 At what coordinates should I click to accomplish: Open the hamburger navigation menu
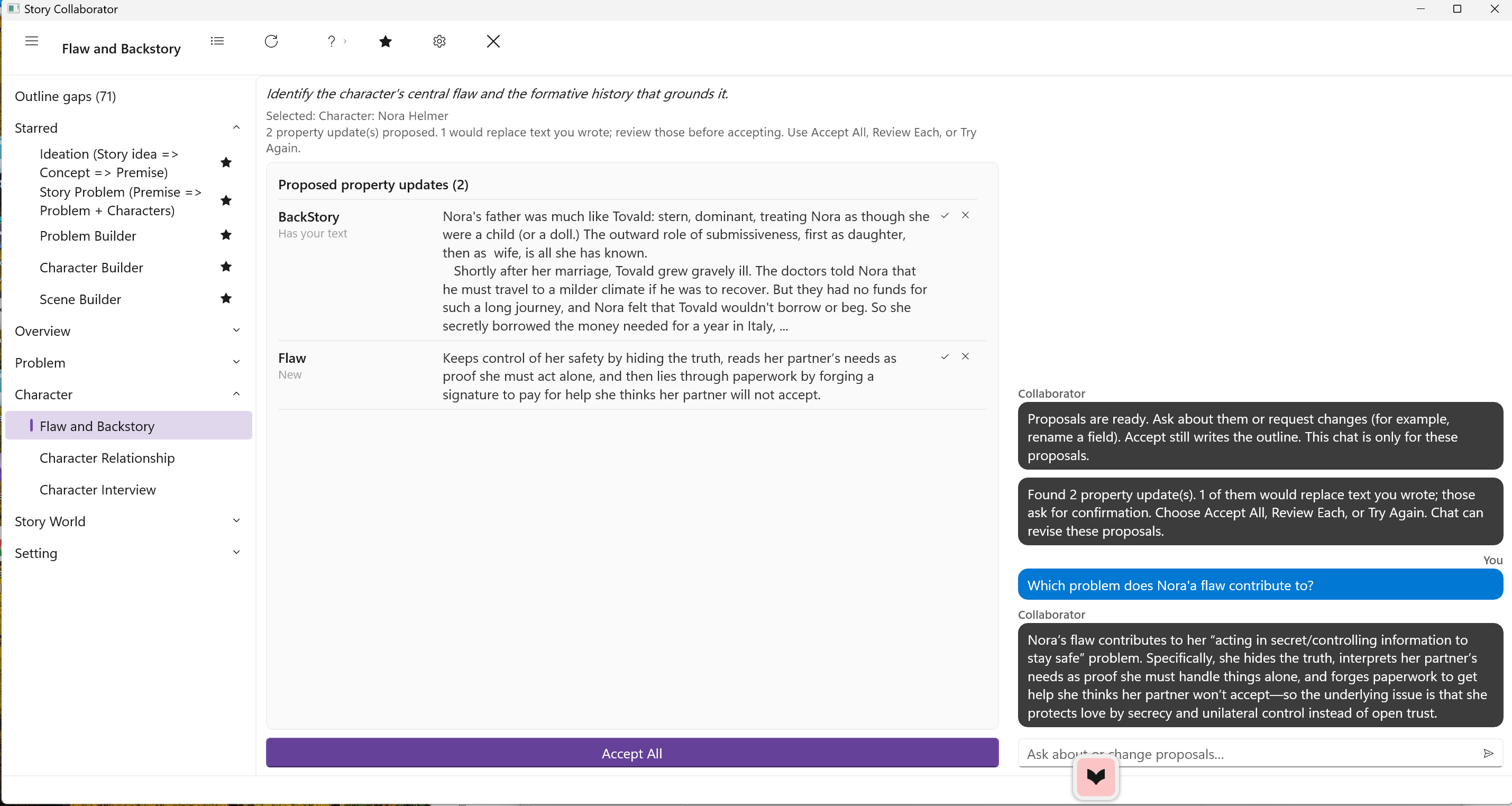pos(32,41)
